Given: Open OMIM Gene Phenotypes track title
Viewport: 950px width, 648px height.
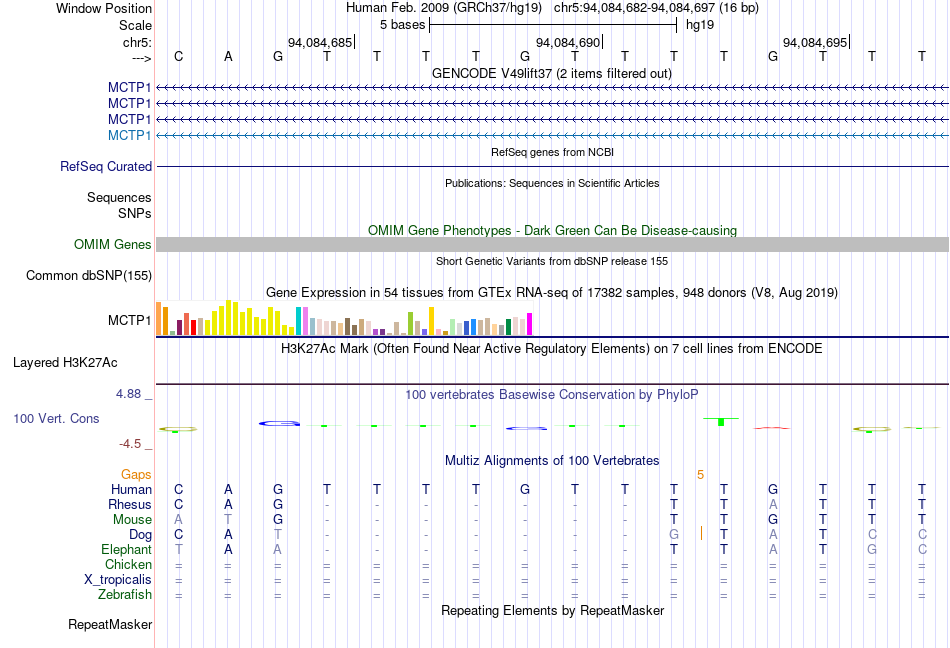Looking at the screenshot, I should pyautogui.click(x=553, y=230).
